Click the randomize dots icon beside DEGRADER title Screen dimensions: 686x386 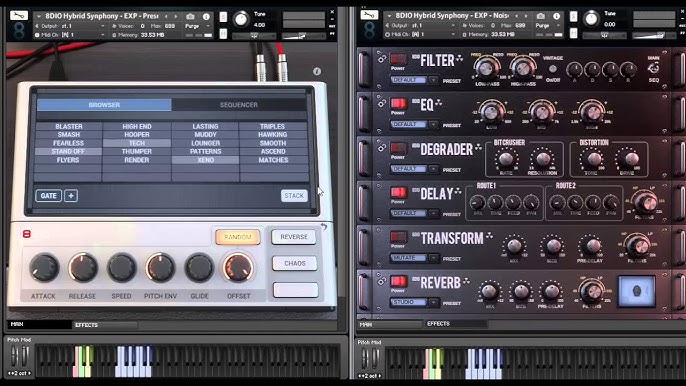(x=478, y=147)
